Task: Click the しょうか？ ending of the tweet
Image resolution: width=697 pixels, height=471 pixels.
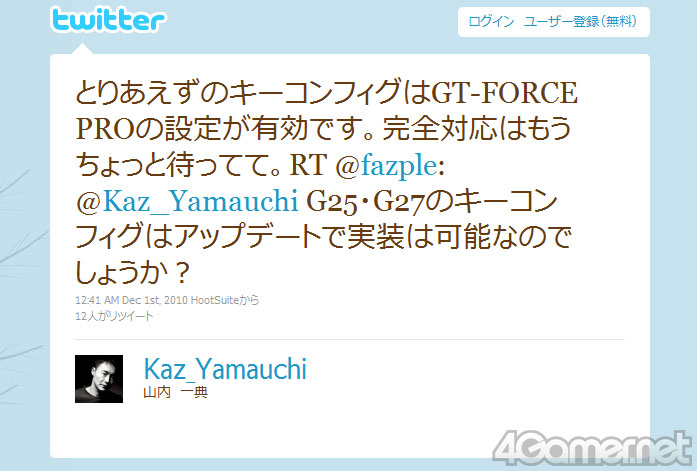Action: [133, 273]
